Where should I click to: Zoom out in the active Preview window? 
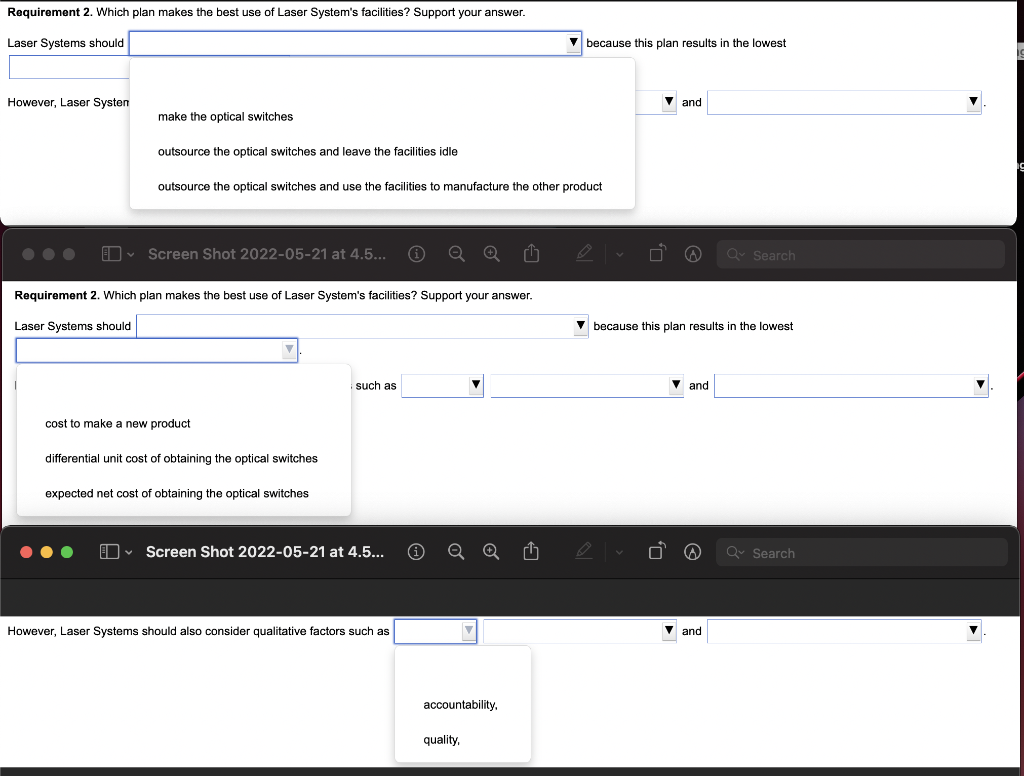tap(456, 552)
